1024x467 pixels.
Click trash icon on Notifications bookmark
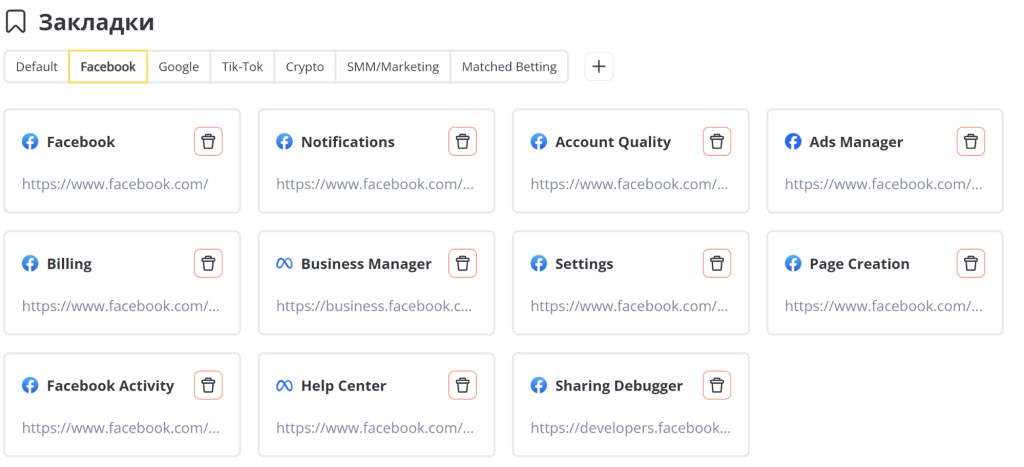click(x=462, y=141)
